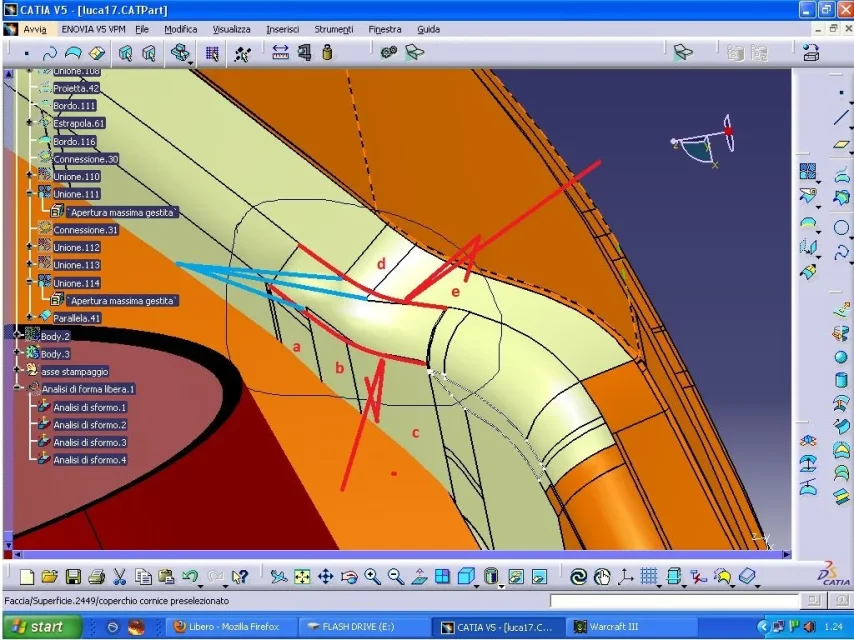Click the Windows start button

click(42, 627)
